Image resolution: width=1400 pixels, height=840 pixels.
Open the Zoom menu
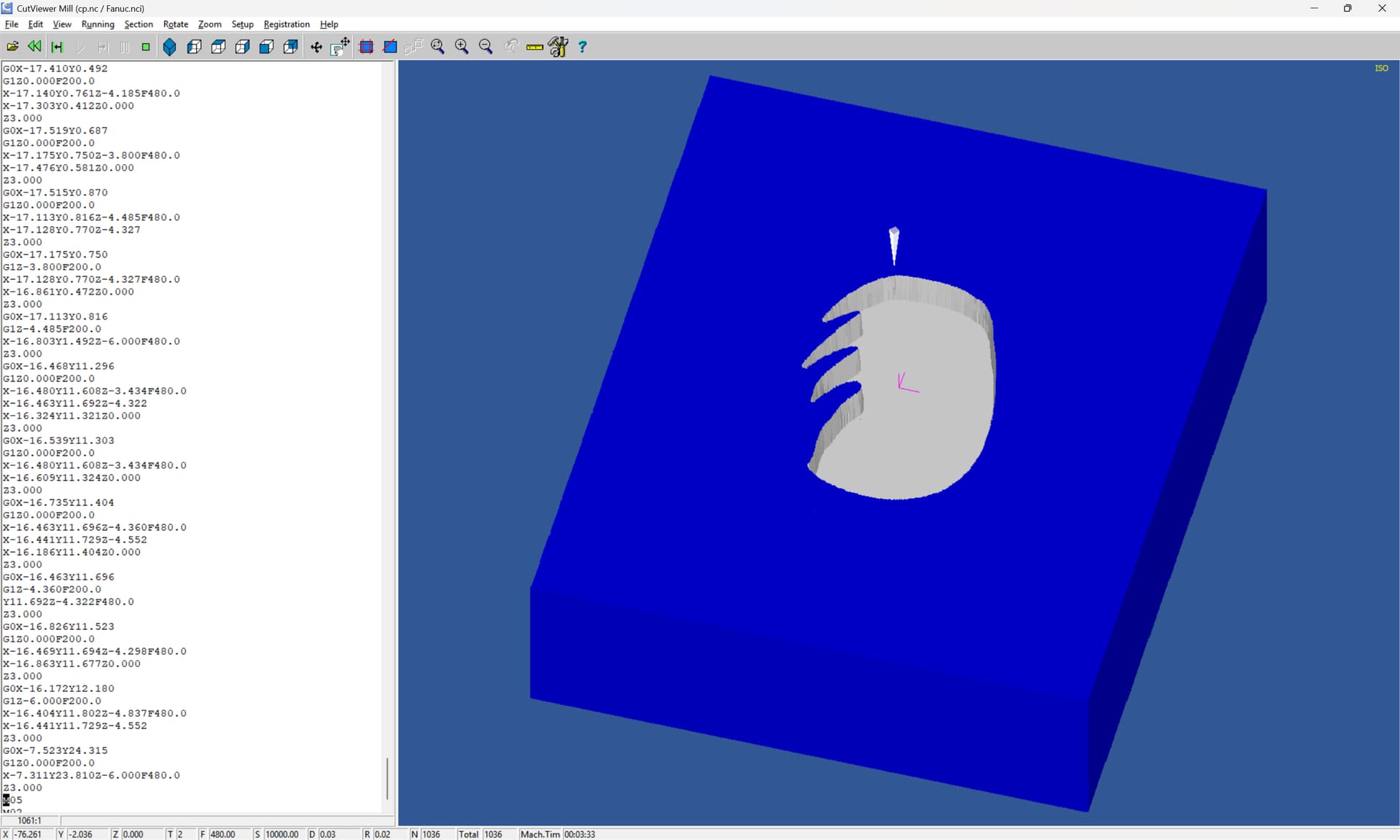coord(210,24)
